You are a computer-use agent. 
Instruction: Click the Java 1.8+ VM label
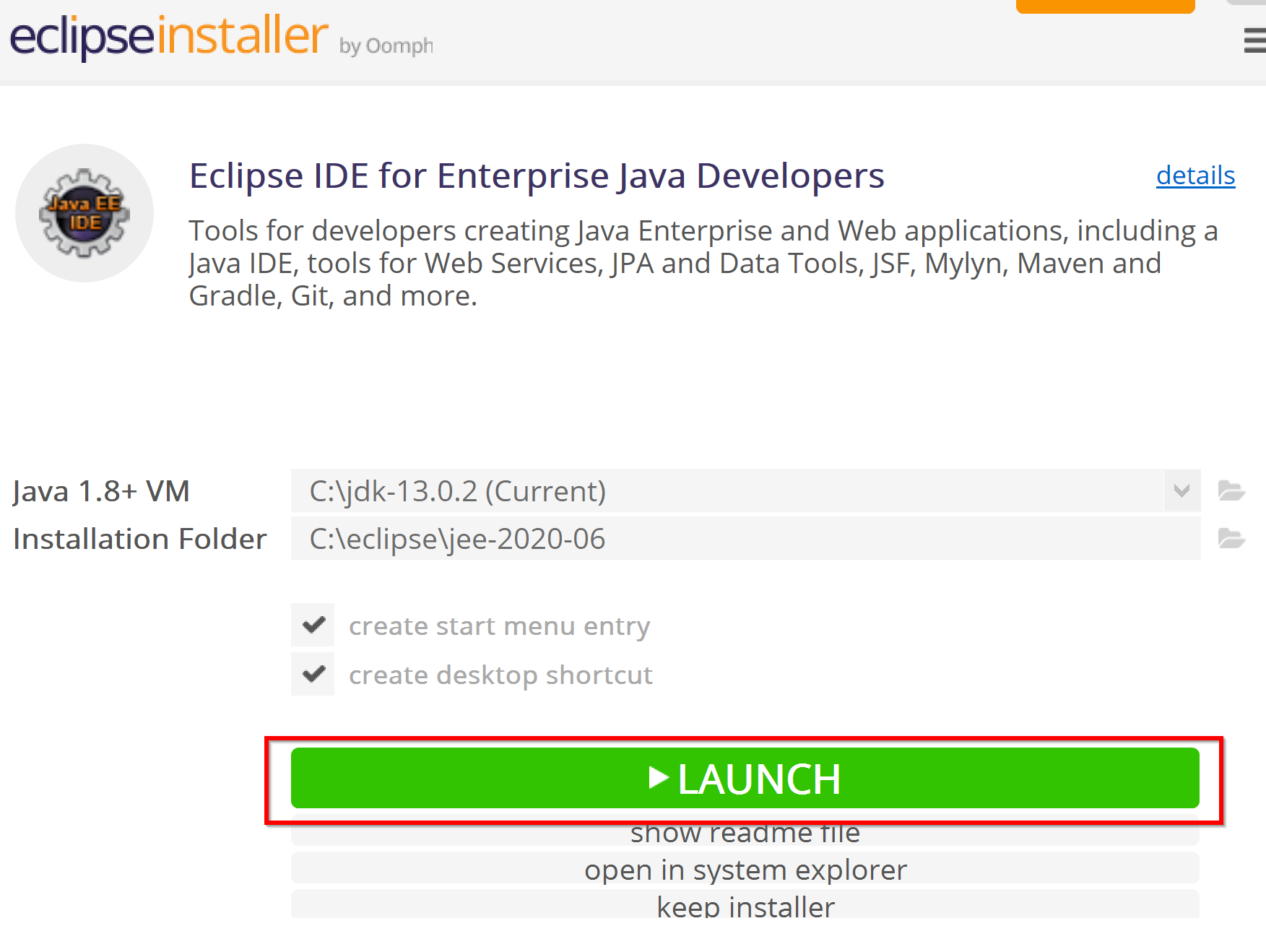(x=101, y=491)
